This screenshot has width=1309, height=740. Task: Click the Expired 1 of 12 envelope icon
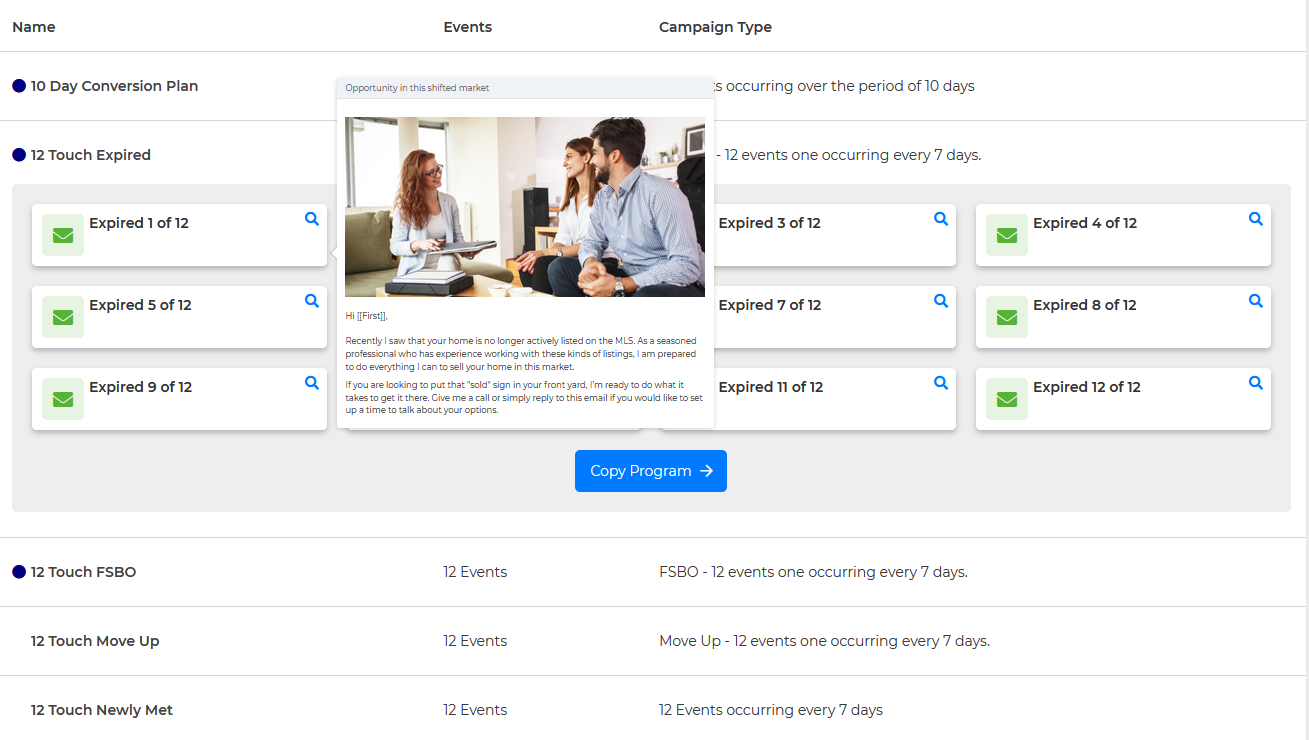pos(63,235)
